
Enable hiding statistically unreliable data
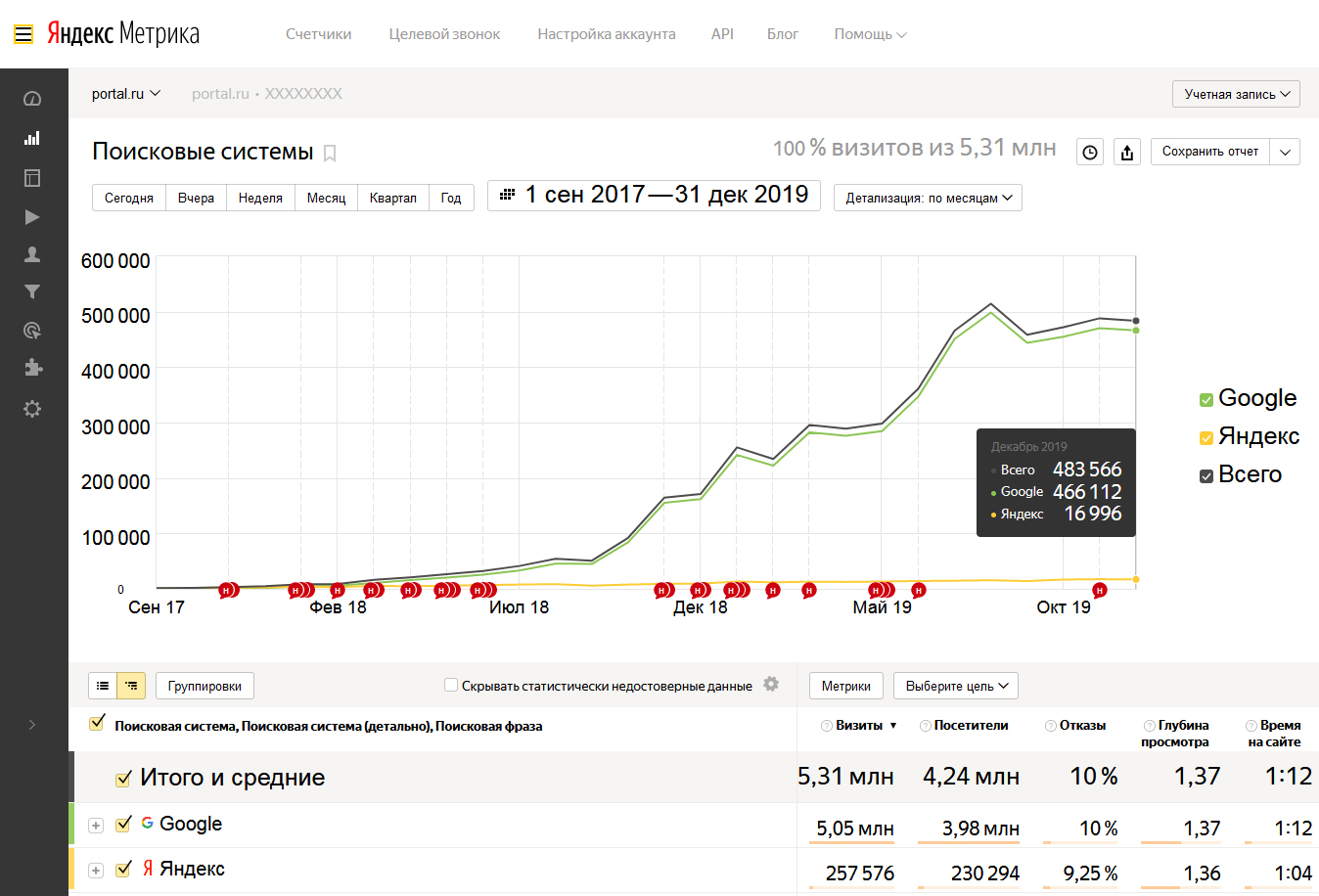(x=451, y=685)
